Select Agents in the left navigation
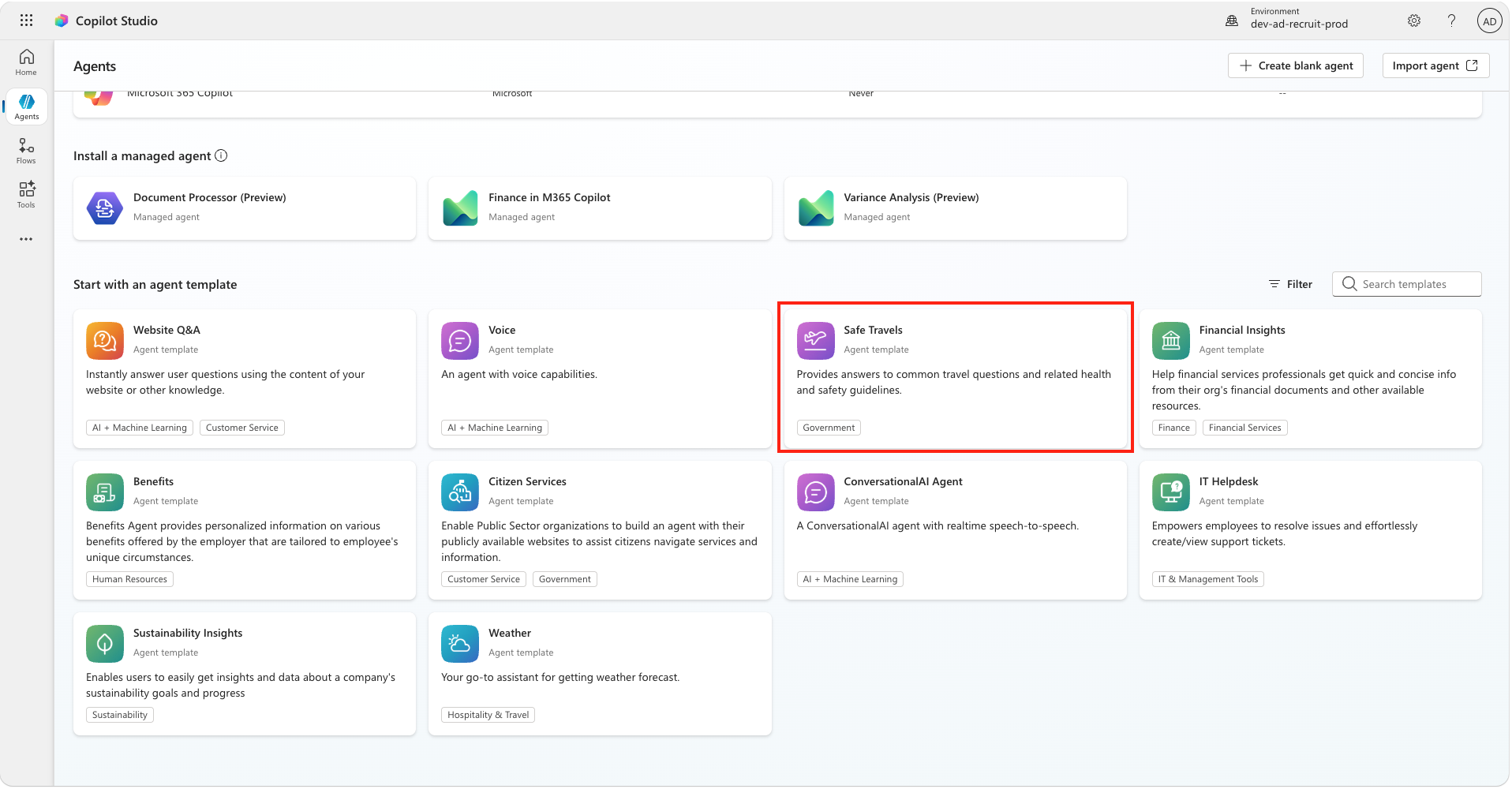This screenshot has width=1512, height=789. tap(26, 107)
